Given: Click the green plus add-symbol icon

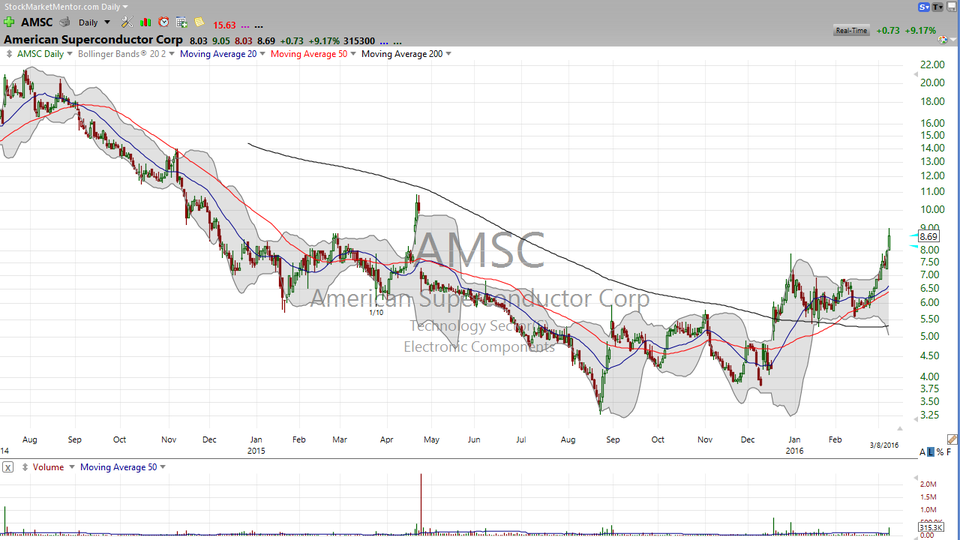Looking at the screenshot, I should (9, 22).
